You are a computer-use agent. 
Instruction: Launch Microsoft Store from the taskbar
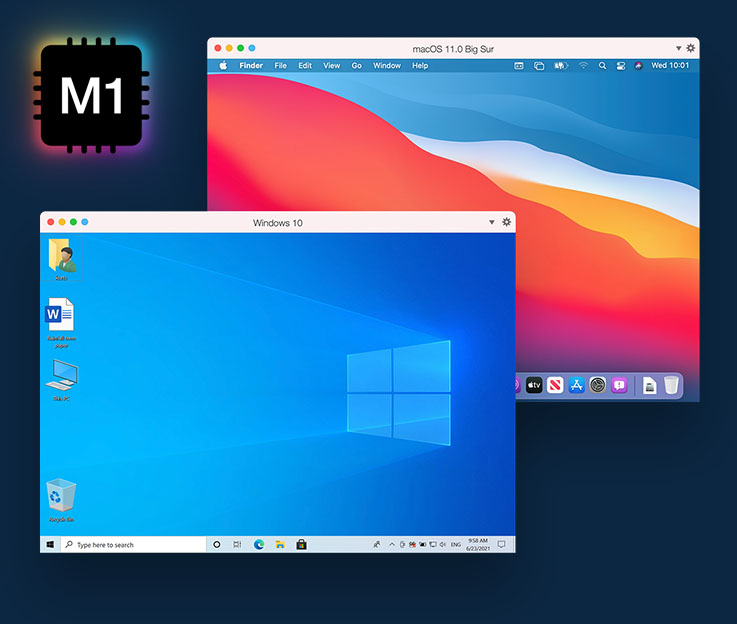click(x=301, y=545)
